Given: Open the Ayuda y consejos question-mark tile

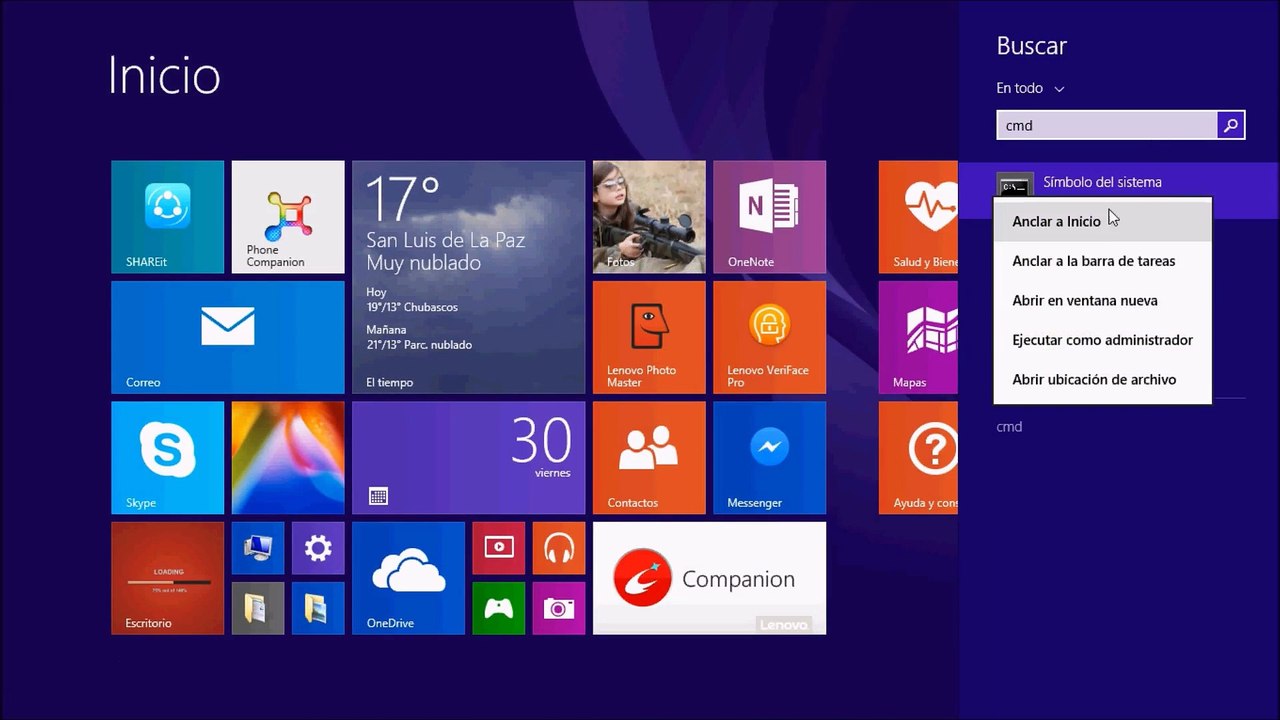Looking at the screenshot, I should [x=918, y=458].
